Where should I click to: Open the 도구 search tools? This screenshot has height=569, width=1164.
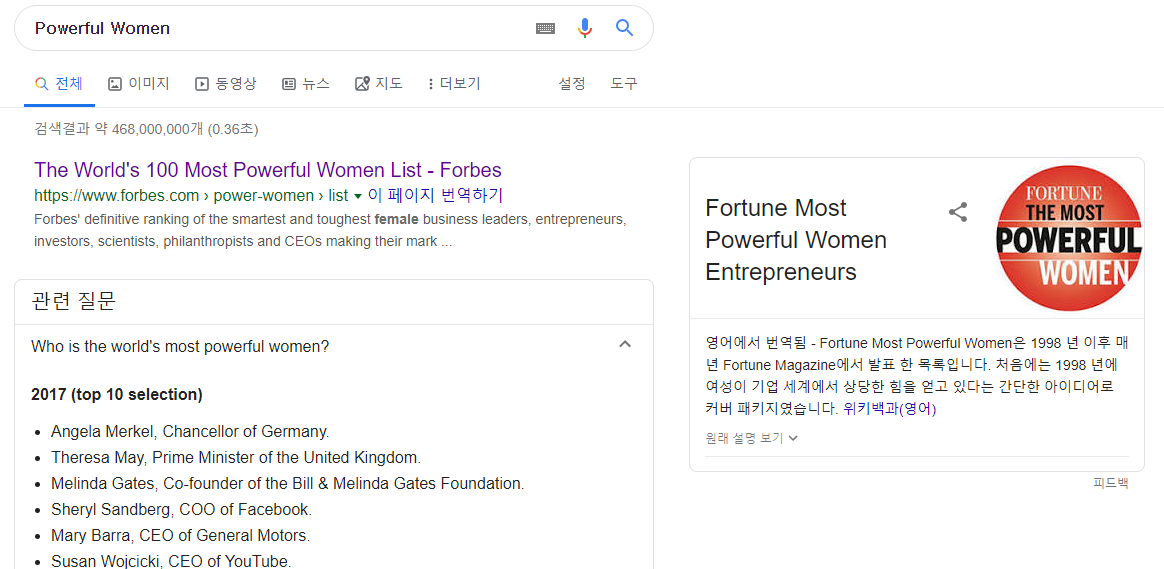pos(624,84)
